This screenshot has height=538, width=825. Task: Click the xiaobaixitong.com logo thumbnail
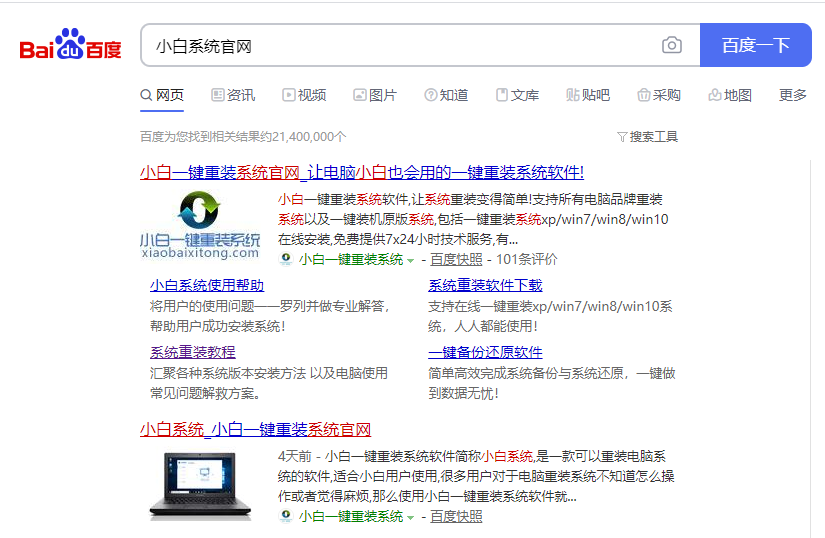click(200, 225)
